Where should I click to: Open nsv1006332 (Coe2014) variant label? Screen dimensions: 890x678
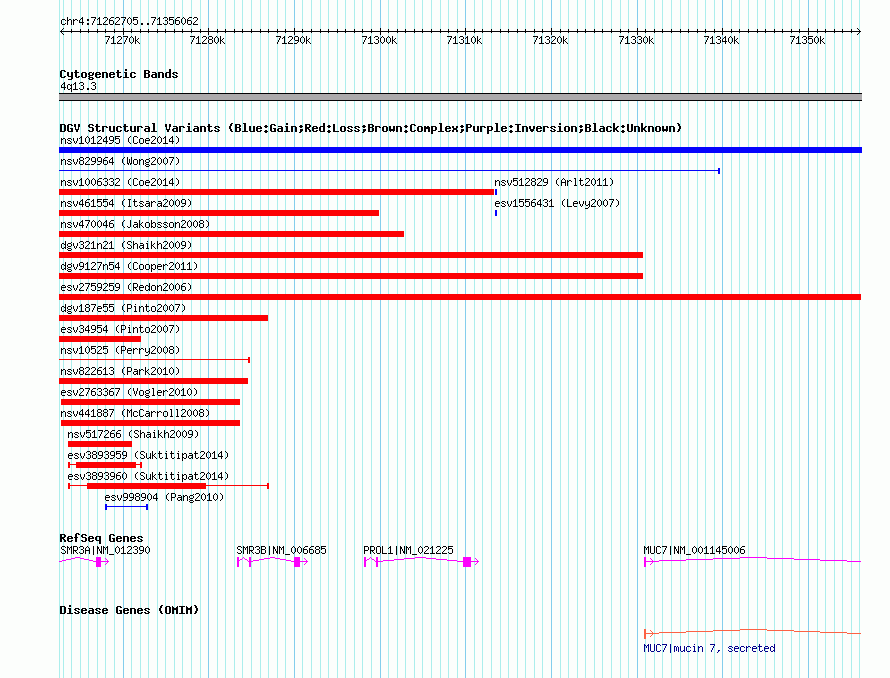[120, 182]
